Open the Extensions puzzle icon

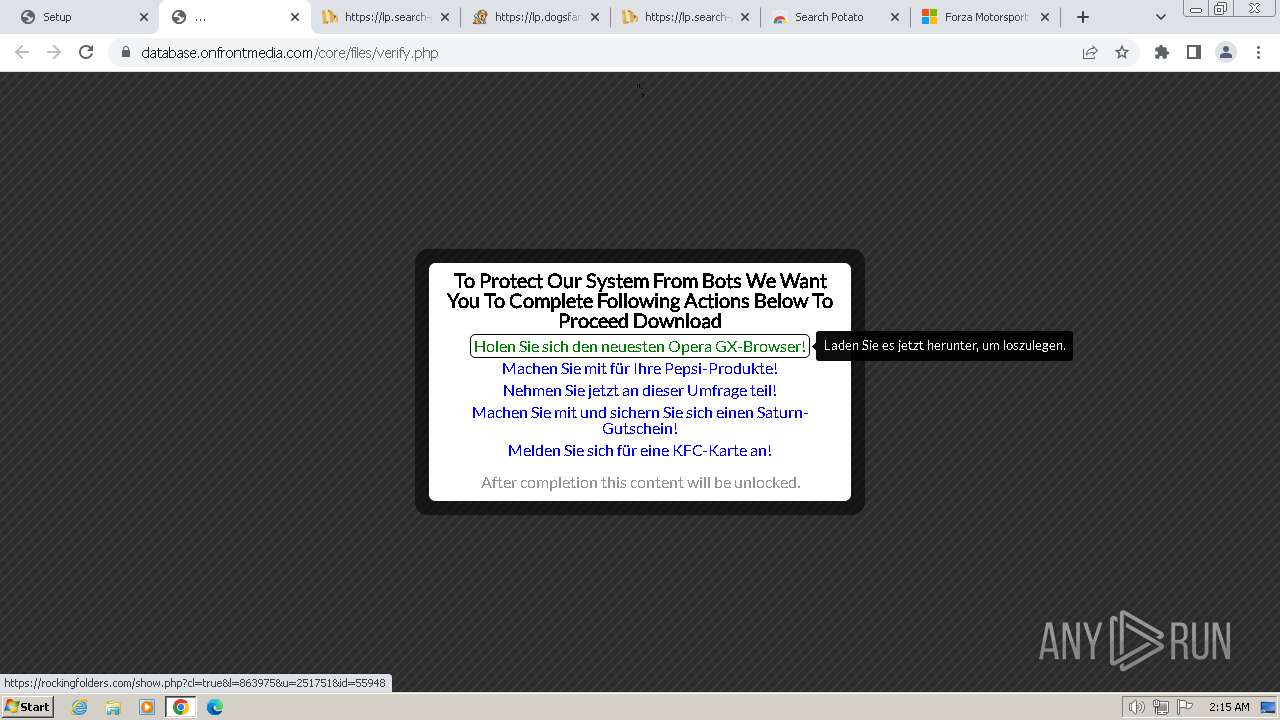(1162, 52)
